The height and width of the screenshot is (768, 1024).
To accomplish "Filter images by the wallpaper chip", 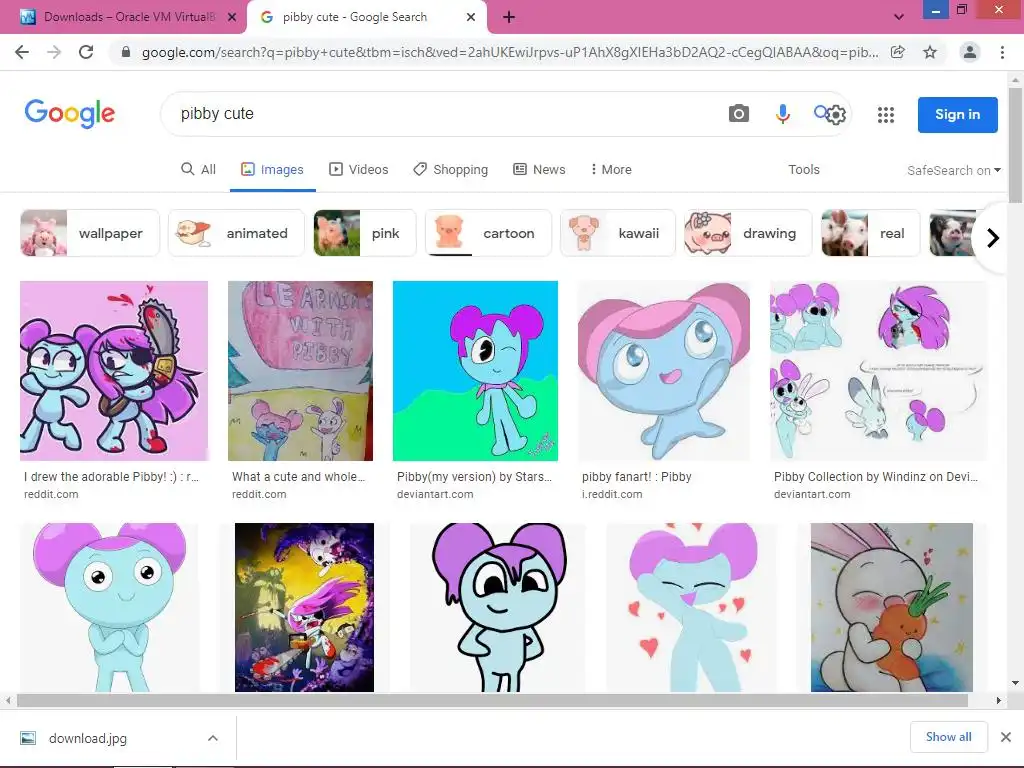I will [89, 233].
